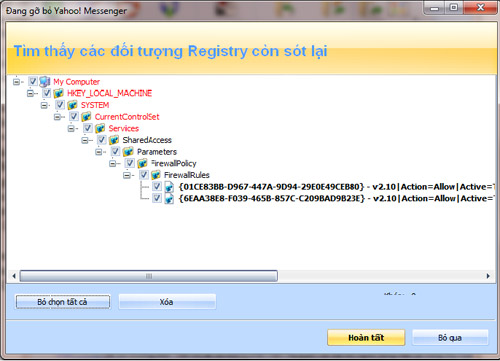The width and height of the screenshot is (500, 361).
Task: Toggle the CurrentControlSet checkbox
Action: coord(74,116)
